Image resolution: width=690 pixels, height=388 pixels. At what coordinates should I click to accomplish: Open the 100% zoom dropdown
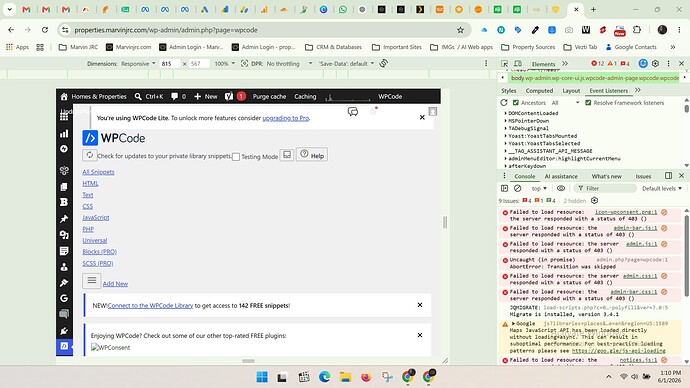[x=224, y=64]
